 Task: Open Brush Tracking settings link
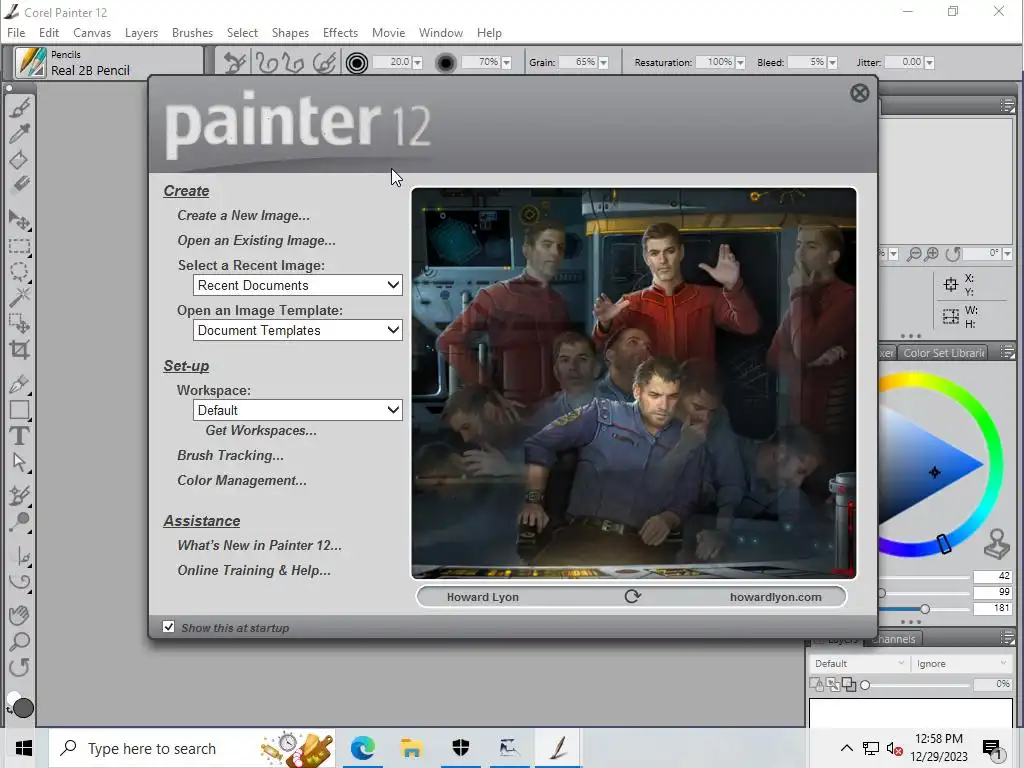click(x=231, y=455)
